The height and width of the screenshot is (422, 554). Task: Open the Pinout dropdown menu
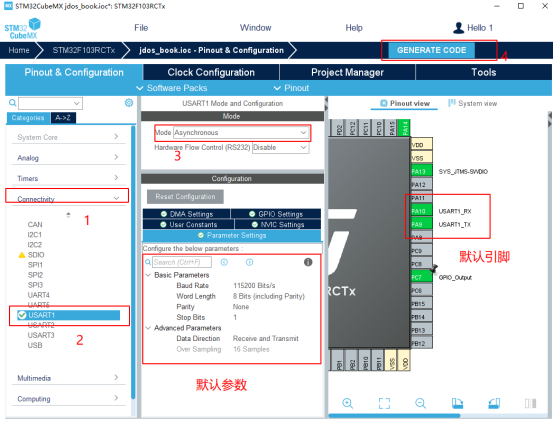pos(291,88)
